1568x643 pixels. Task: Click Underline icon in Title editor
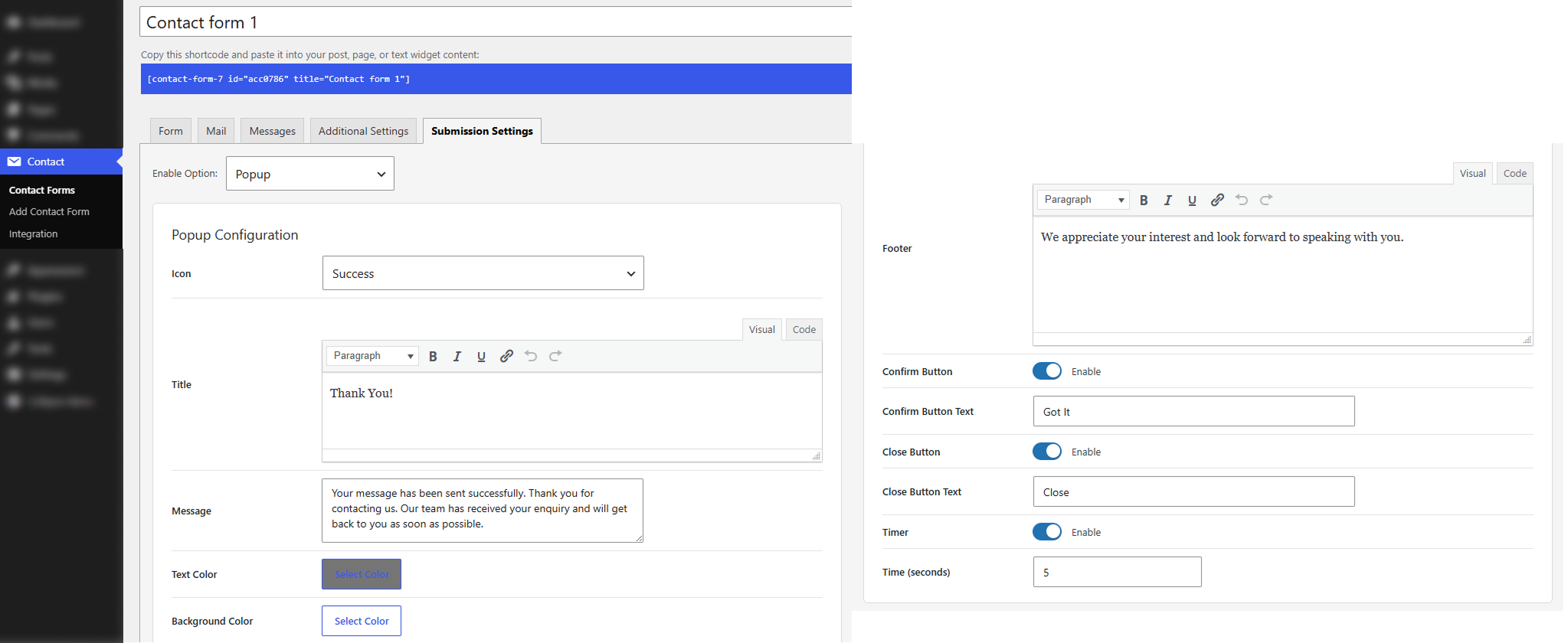click(481, 356)
